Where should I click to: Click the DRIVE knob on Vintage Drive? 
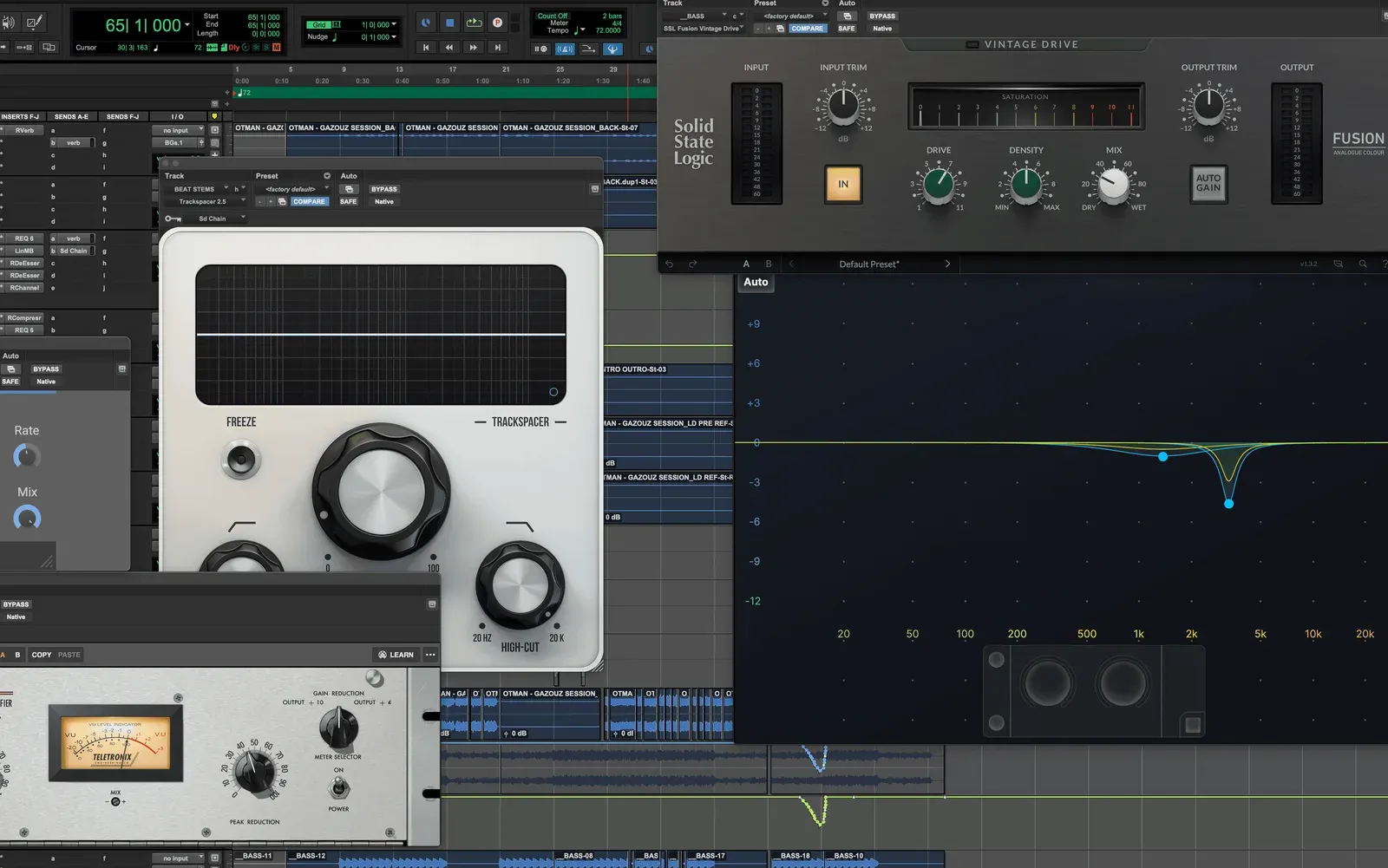[939, 184]
